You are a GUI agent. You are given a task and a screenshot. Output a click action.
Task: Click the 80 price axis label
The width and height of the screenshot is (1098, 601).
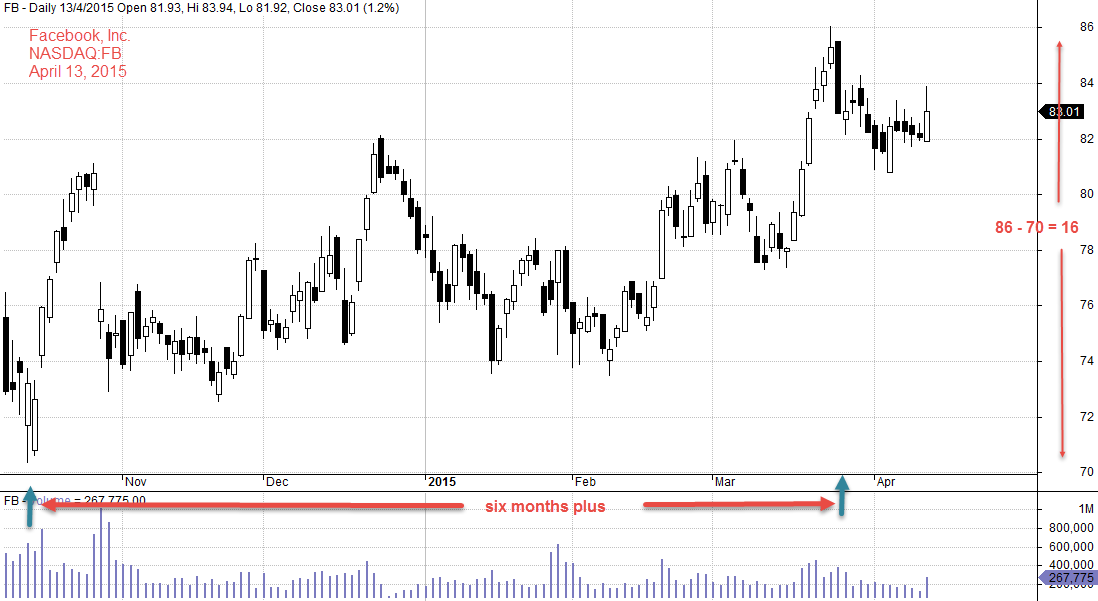tap(1086, 194)
